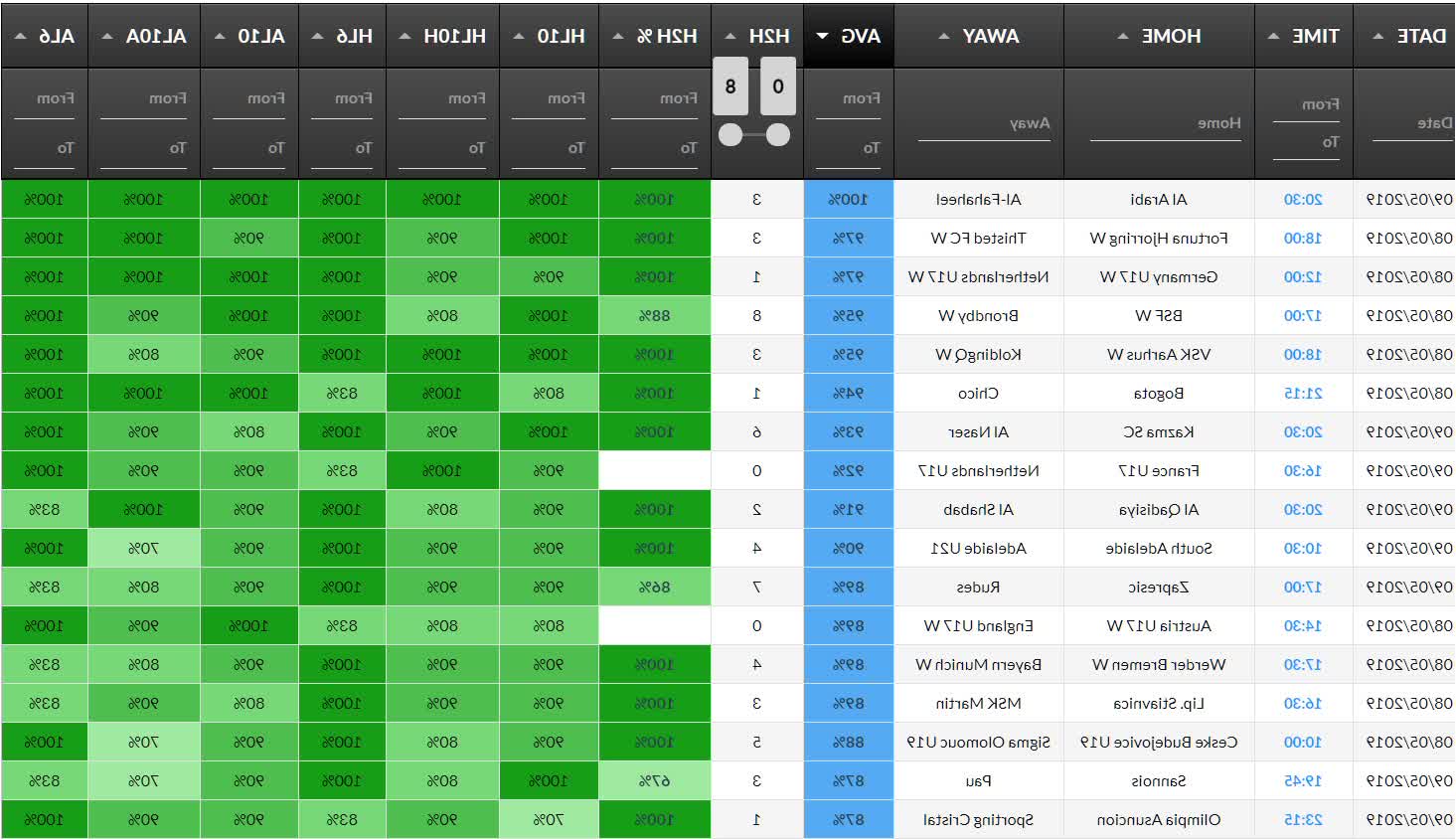Select the away team cell 'Brondby W'
Image resolution: width=1456 pixels, height=839 pixels.
[979, 316]
